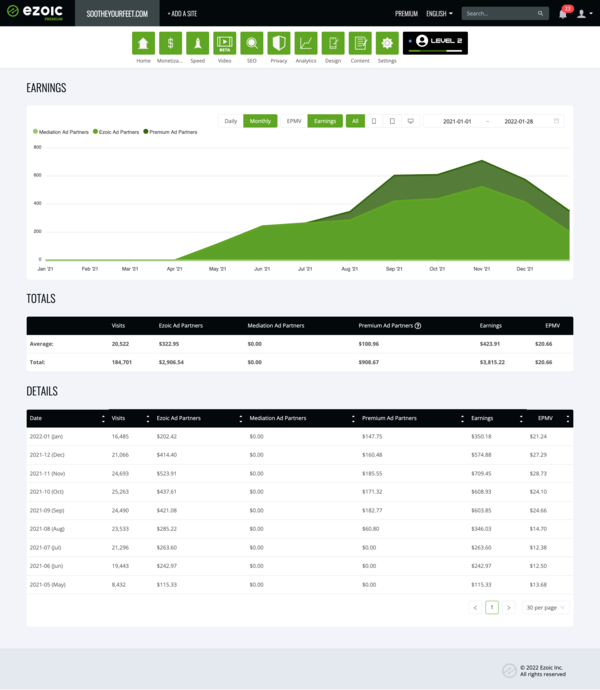Open the Content document icon

click(360, 43)
